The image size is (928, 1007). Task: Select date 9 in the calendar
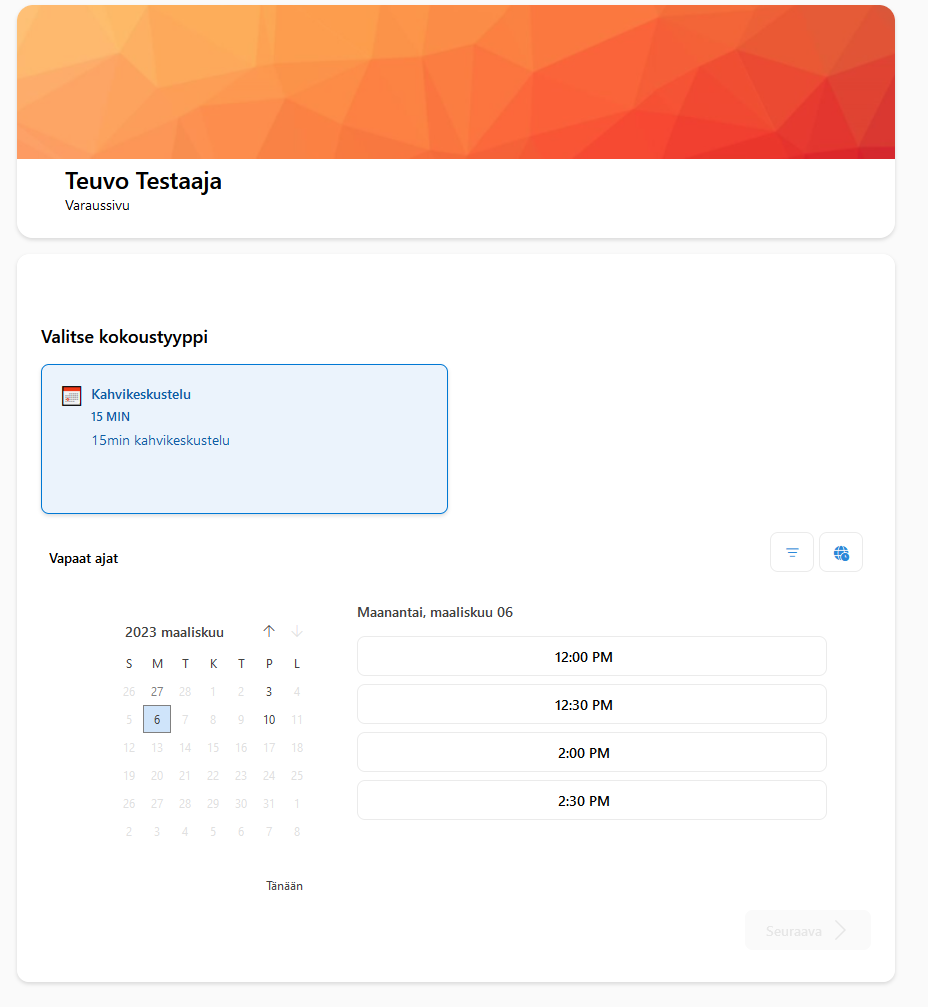(x=241, y=719)
